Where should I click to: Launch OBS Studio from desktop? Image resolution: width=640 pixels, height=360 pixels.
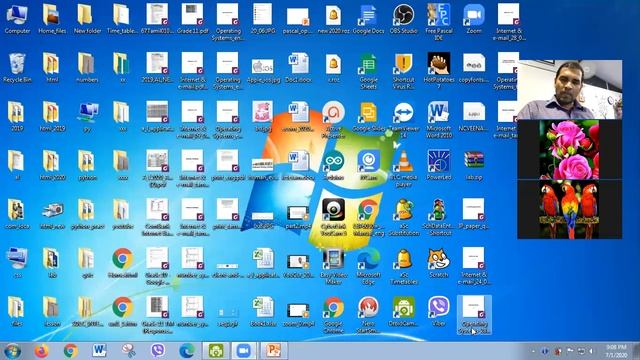(x=404, y=18)
